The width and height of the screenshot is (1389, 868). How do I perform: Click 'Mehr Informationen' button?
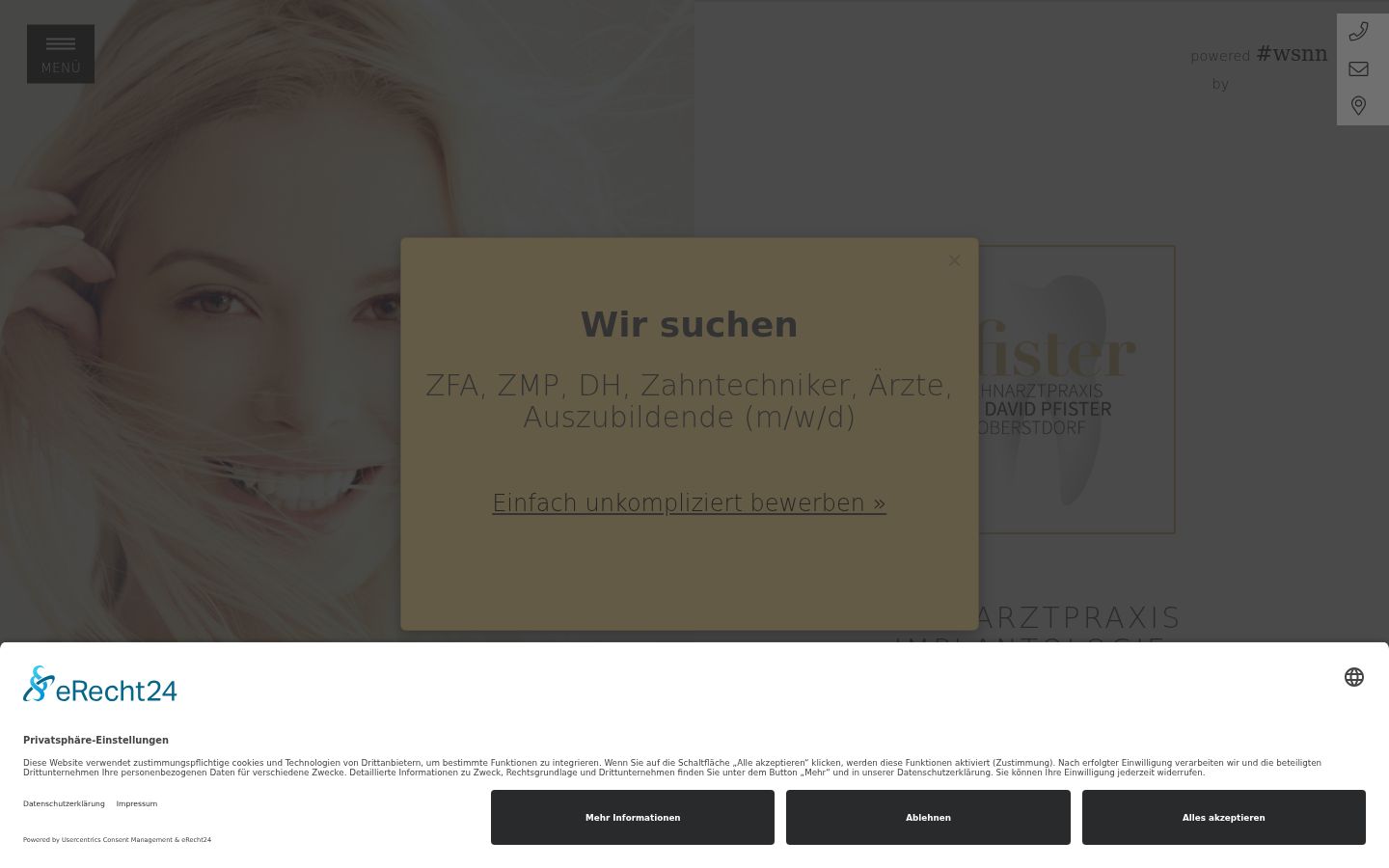point(633,817)
